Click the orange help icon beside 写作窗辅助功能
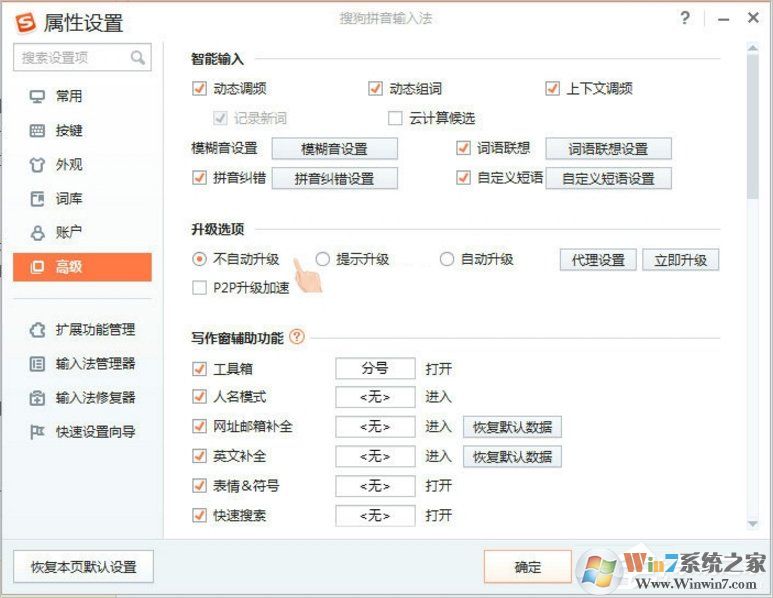The image size is (773, 598). coord(297,338)
